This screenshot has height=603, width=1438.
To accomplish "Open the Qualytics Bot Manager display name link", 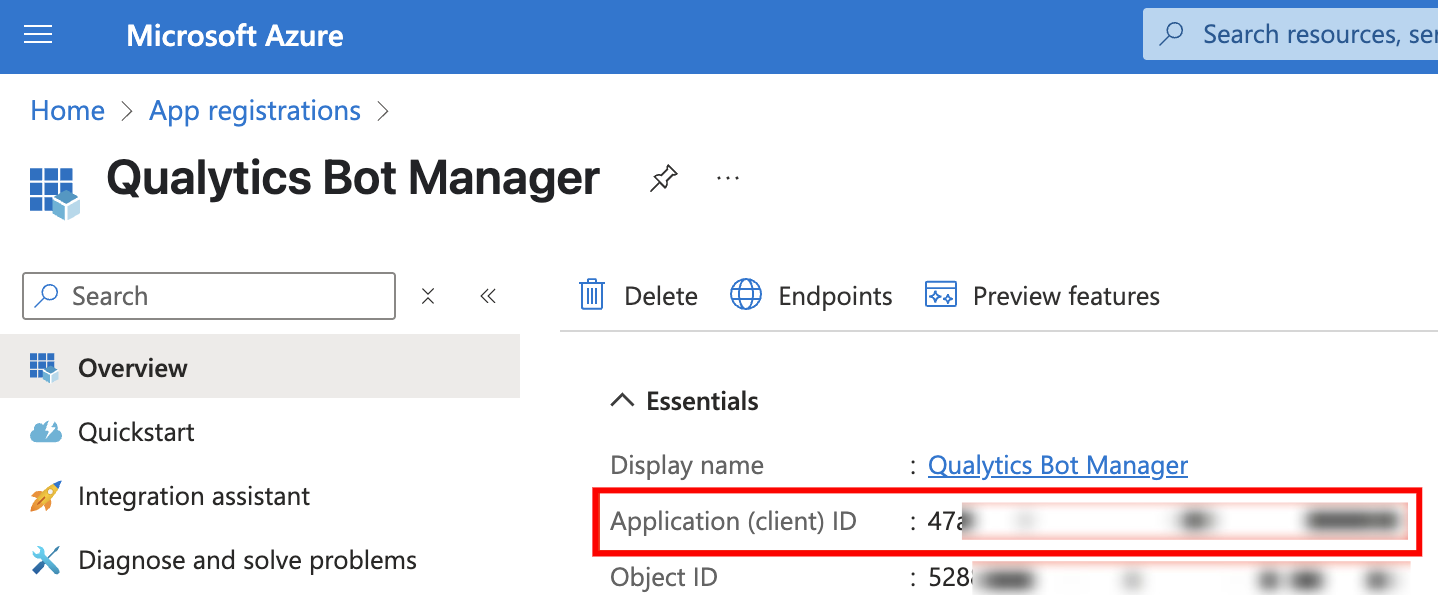I will [x=1057, y=464].
